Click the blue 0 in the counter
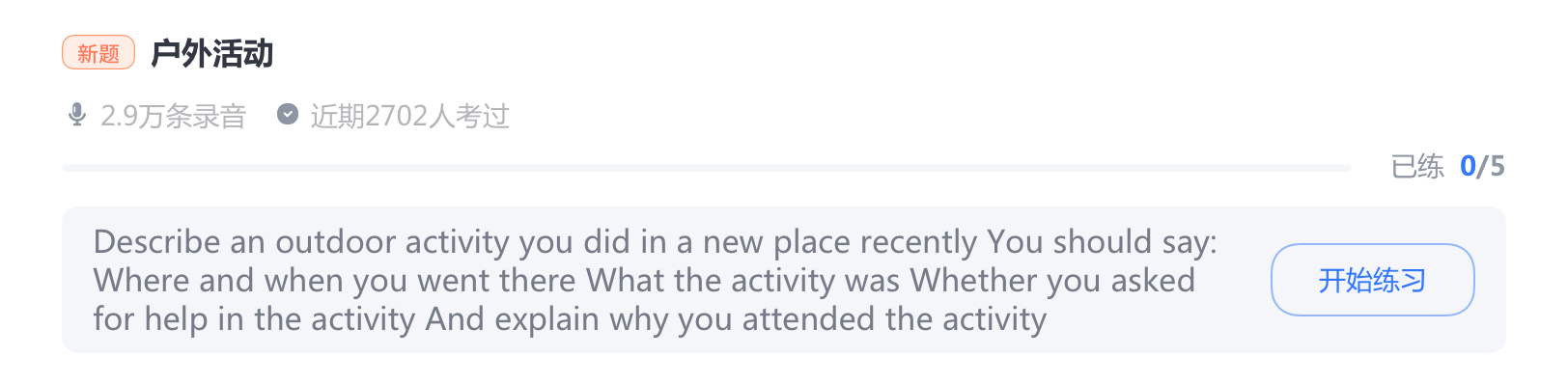 click(1468, 166)
